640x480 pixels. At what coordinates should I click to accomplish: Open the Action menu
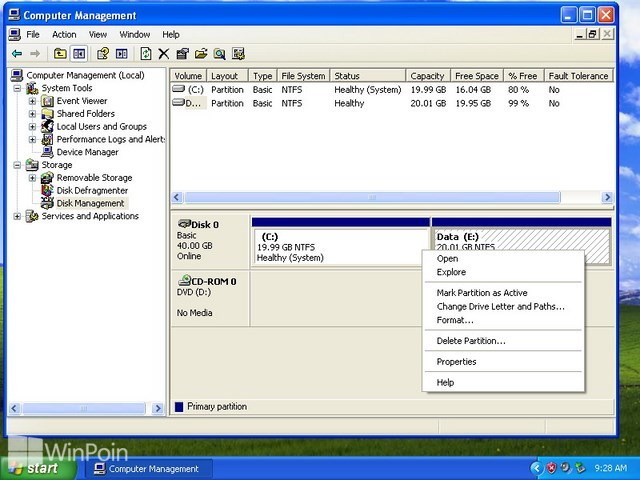pyautogui.click(x=64, y=35)
